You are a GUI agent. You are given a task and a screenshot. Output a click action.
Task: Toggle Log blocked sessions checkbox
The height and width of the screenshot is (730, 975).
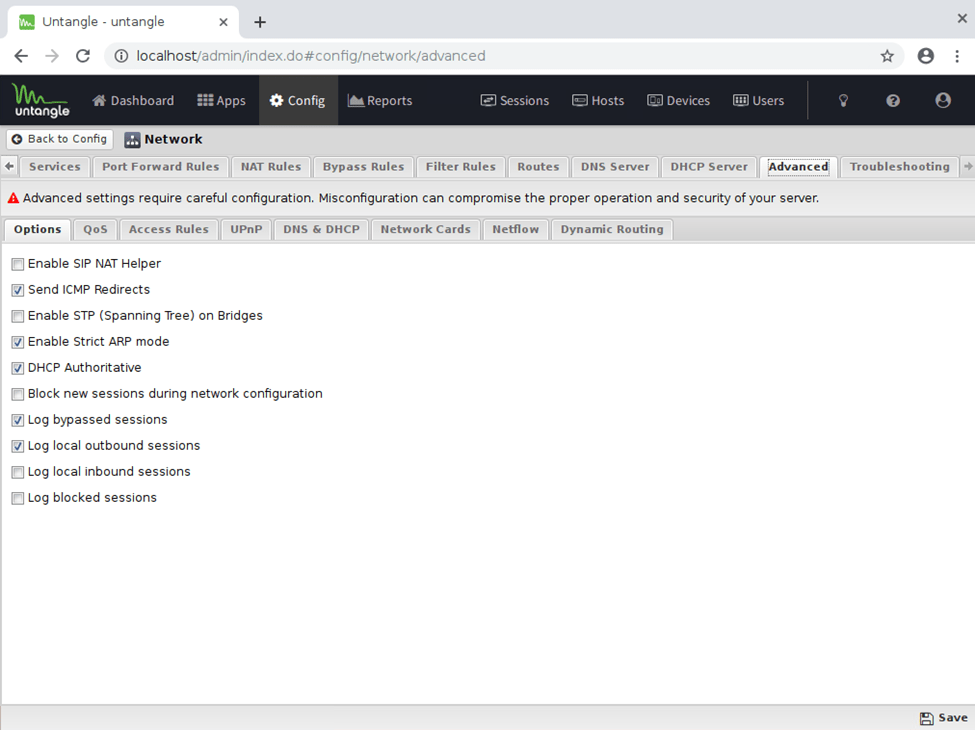tap(18, 498)
